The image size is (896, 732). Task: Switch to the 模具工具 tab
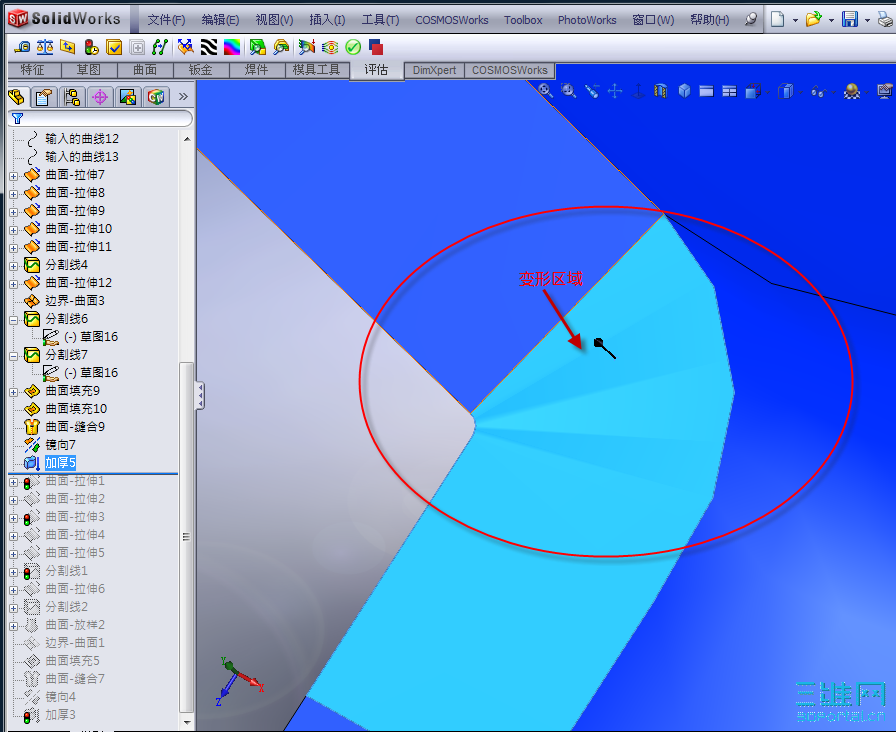click(317, 70)
